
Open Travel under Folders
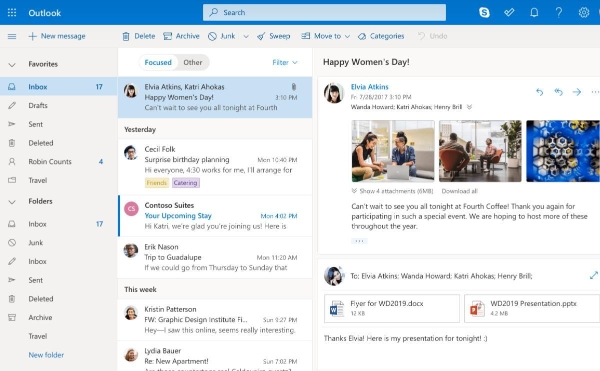[59, 337]
